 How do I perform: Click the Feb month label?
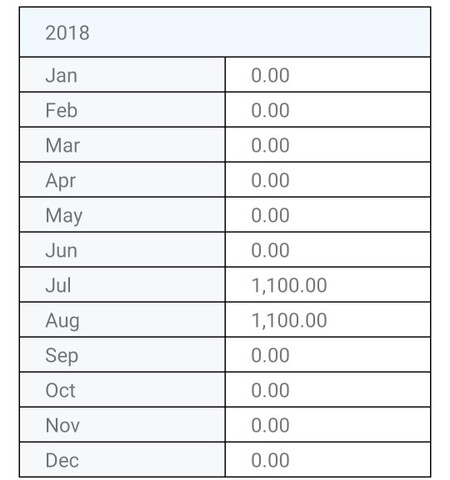tap(61, 110)
